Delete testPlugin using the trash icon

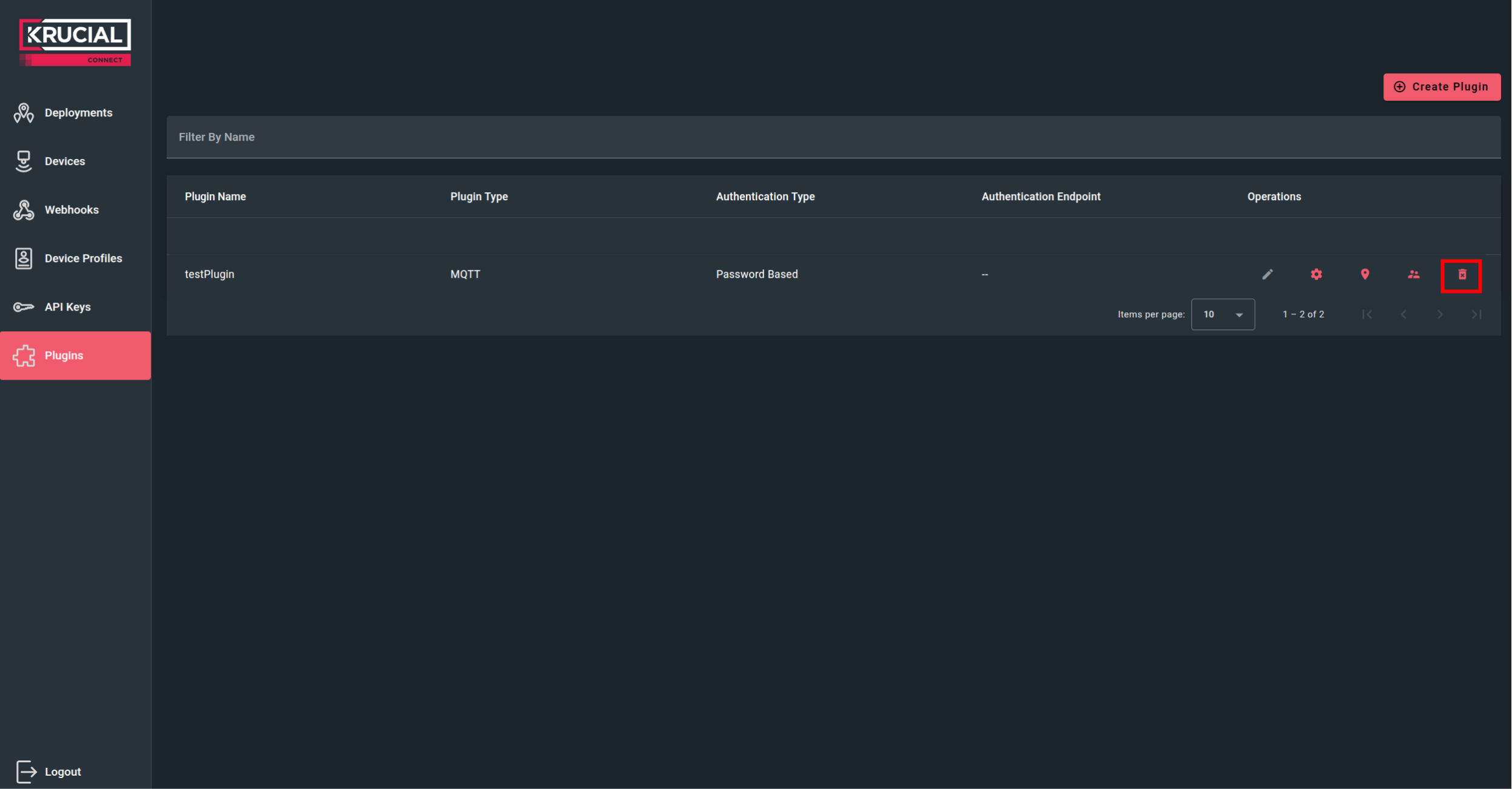[x=1462, y=275]
